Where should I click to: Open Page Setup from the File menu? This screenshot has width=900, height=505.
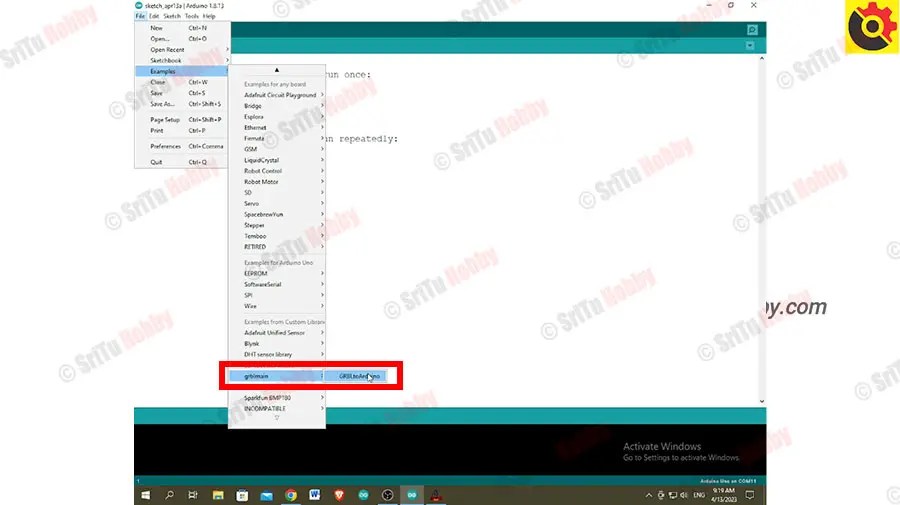[x=182, y=119]
